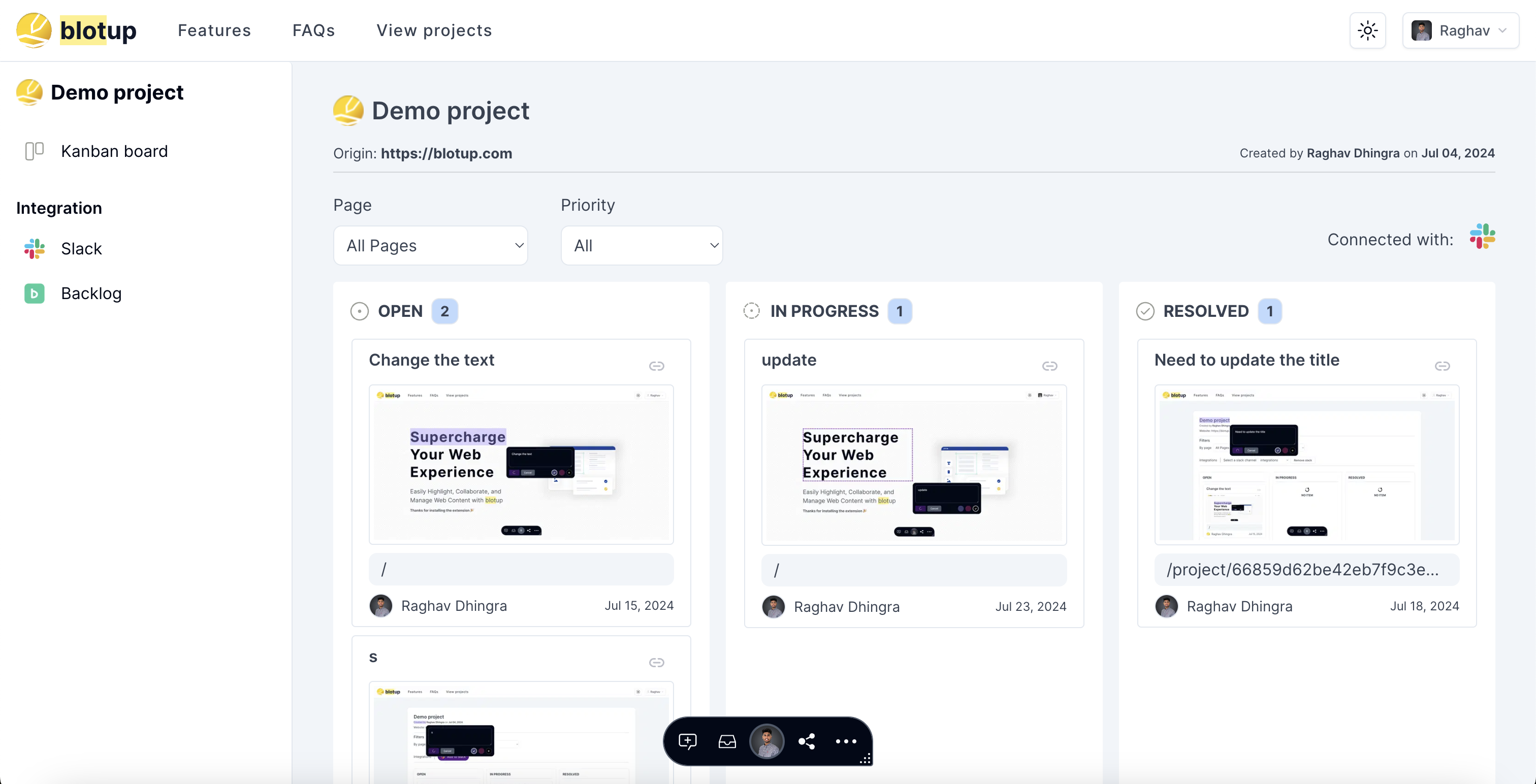Viewport: 1536px width, 784px height.
Task: Open the Raghav user menu dropdown
Action: 1460,30
